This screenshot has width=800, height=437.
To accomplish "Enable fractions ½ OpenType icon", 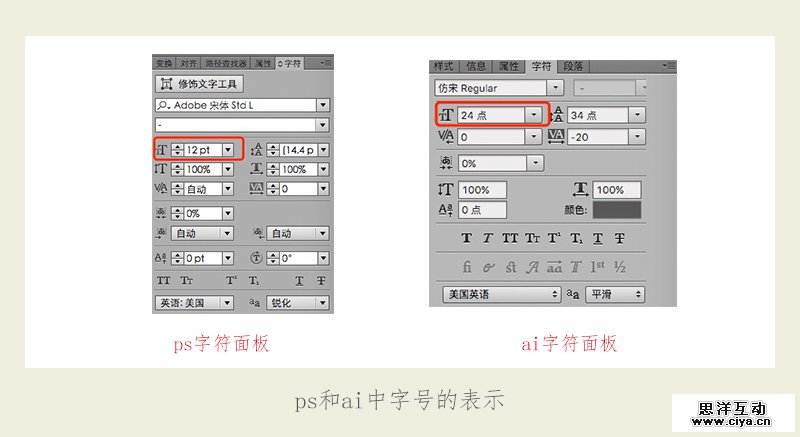I will coord(620,267).
